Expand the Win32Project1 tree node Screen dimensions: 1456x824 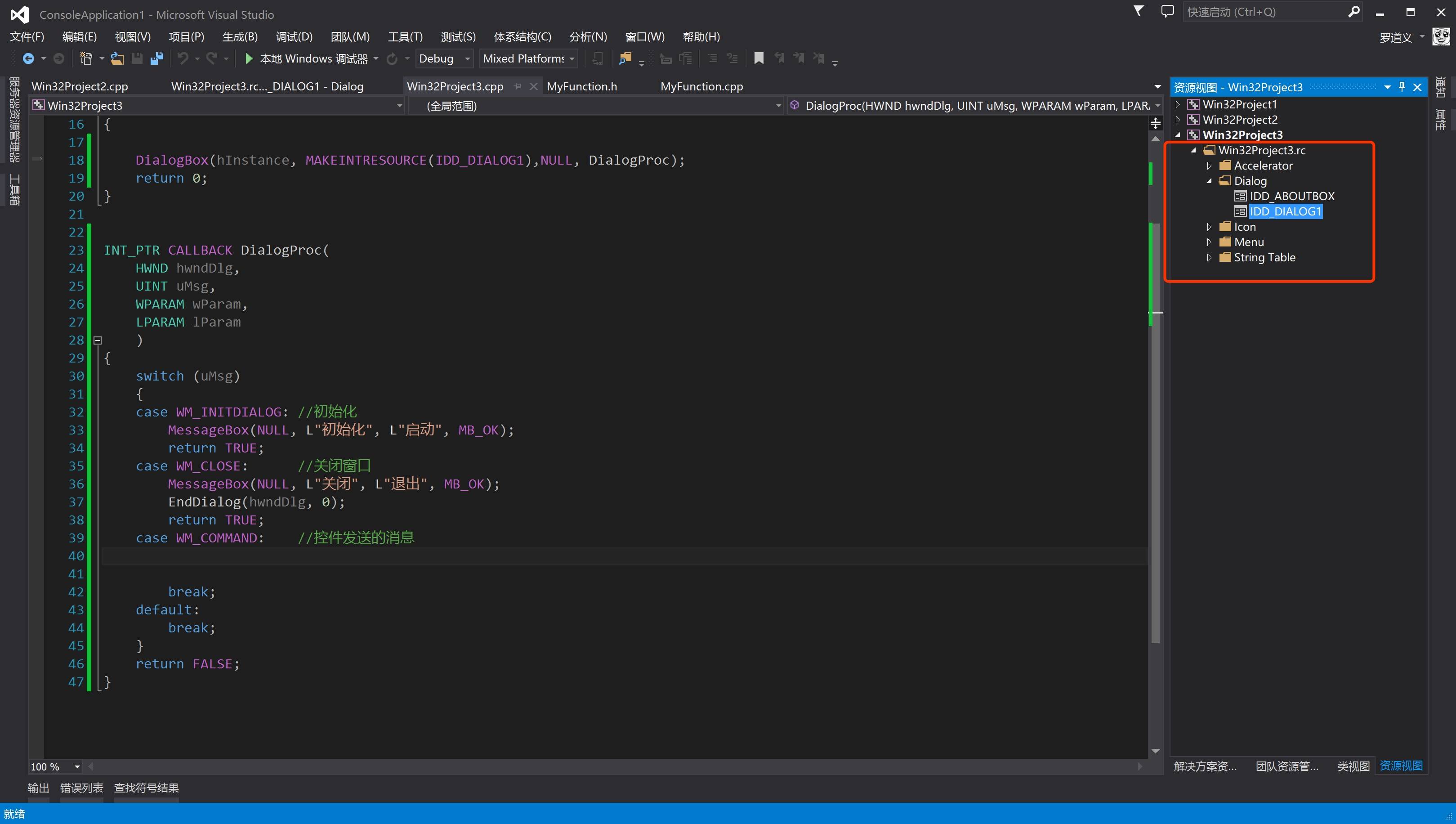(x=1178, y=104)
